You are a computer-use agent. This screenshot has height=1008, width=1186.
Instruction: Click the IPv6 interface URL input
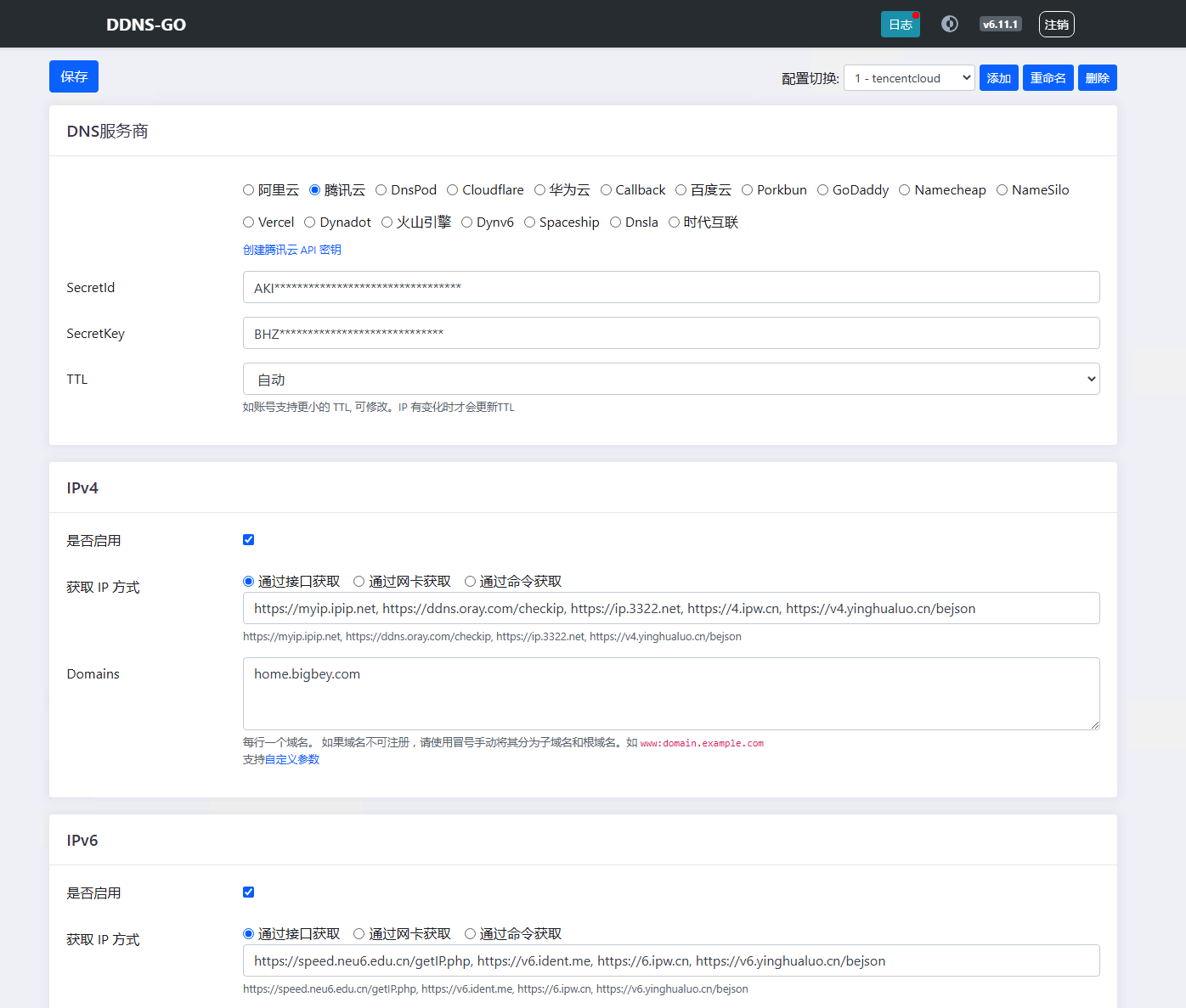(671, 960)
